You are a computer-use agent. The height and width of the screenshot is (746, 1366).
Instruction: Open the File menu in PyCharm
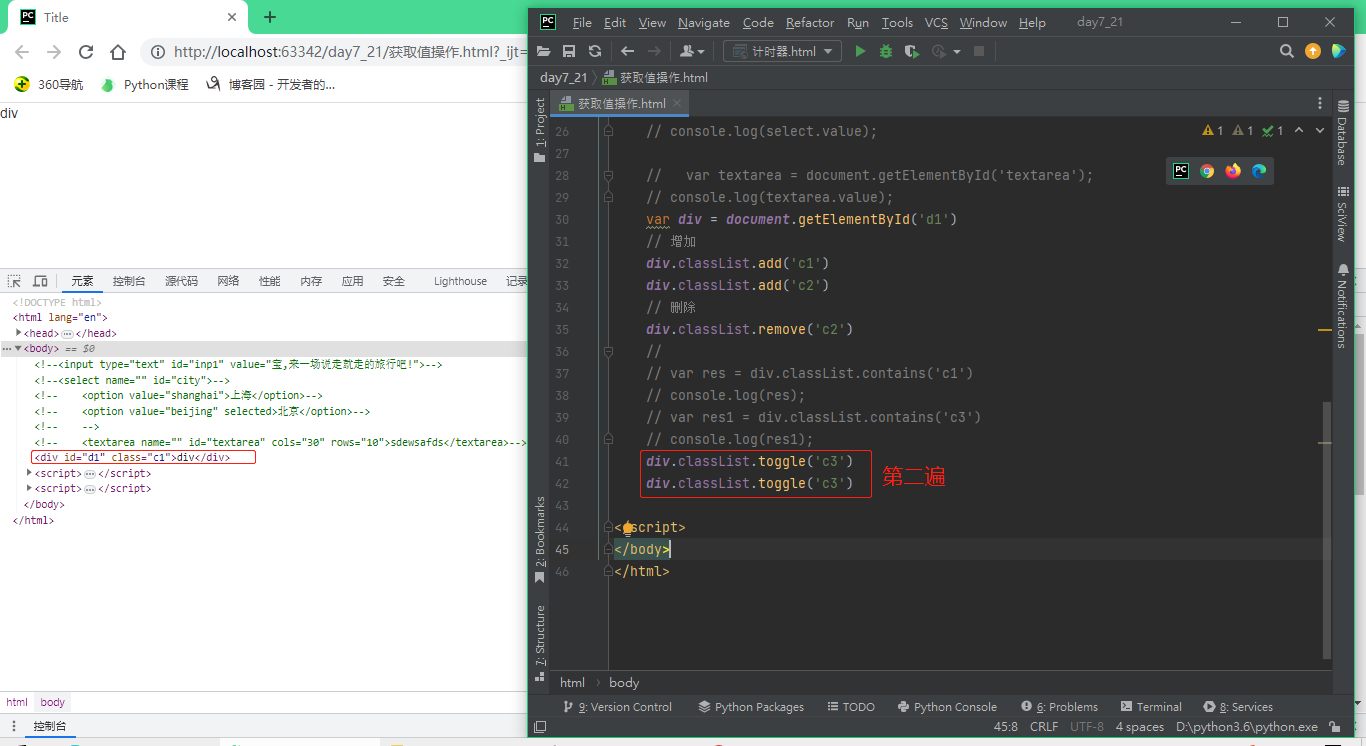[x=582, y=23]
